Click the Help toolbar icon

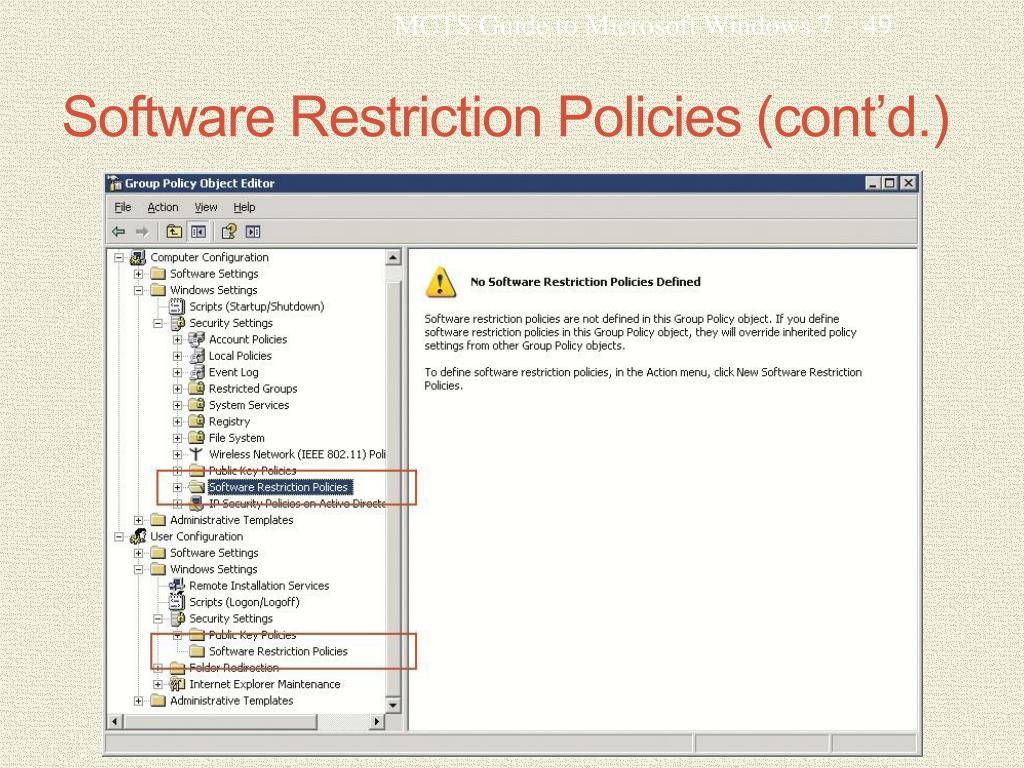click(229, 231)
